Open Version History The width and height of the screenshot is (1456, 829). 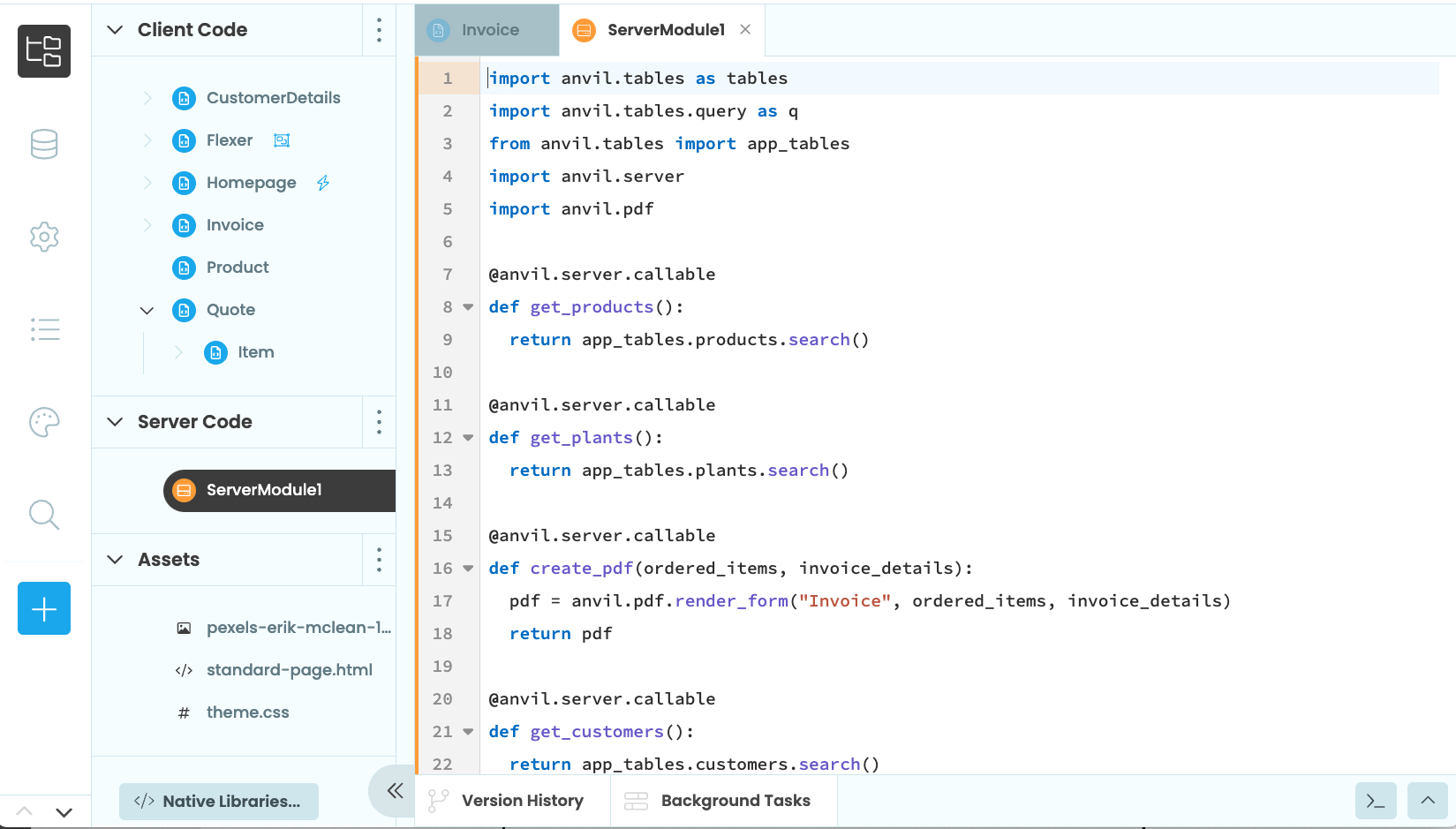(511, 801)
